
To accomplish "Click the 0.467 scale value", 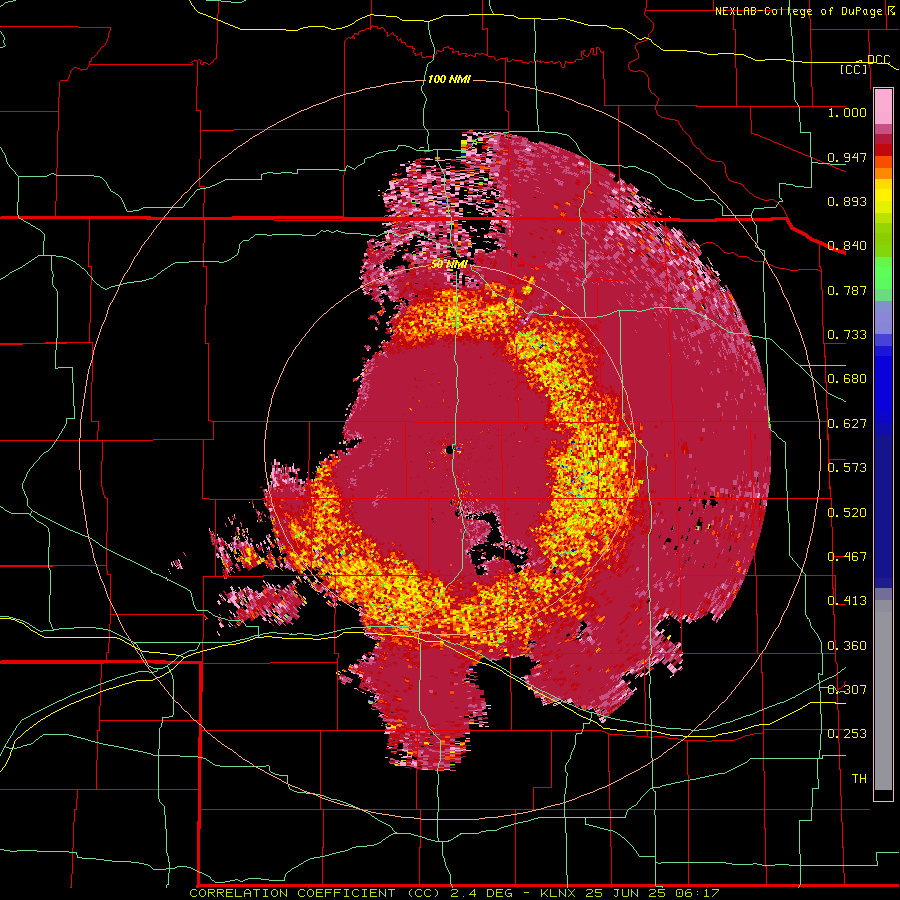I will [x=847, y=557].
